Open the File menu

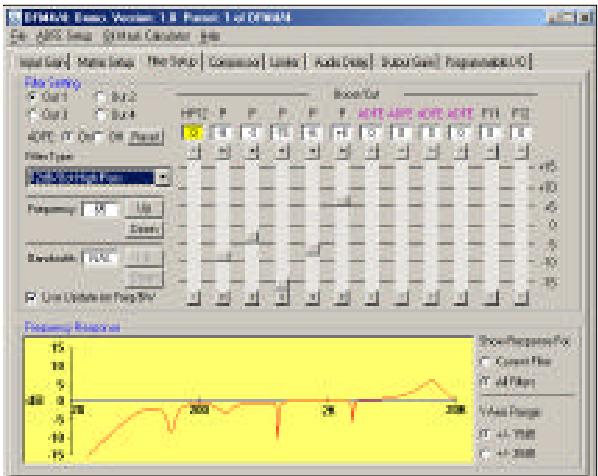click(x=18, y=37)
